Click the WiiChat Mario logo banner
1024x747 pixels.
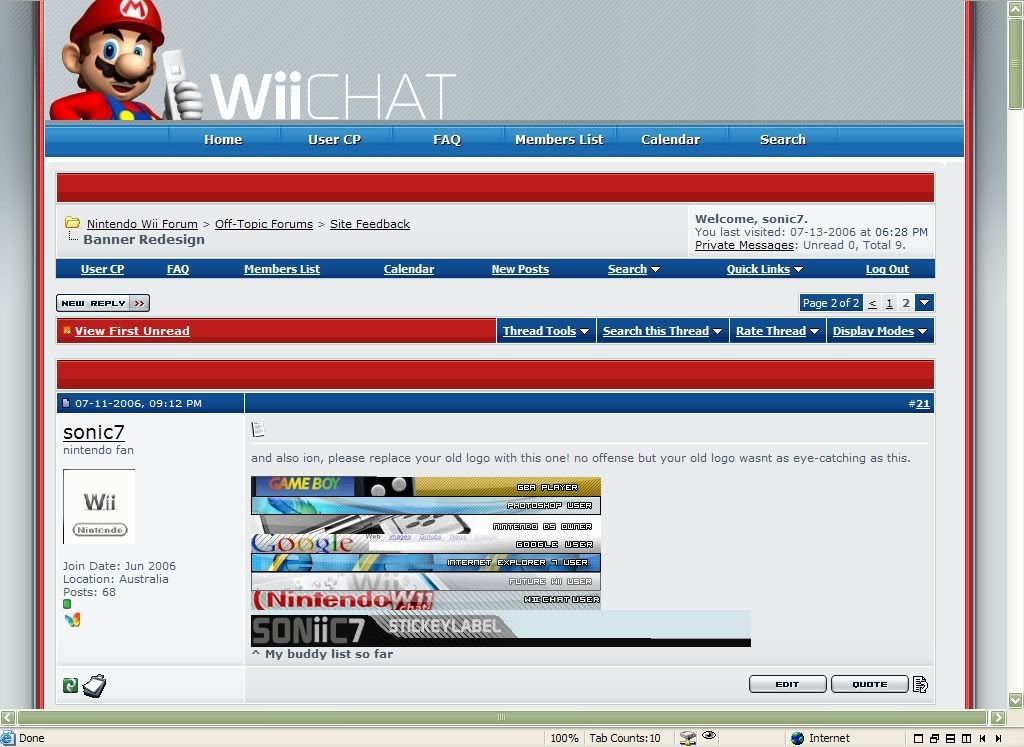pyautogui.click(x=253, y=60)
